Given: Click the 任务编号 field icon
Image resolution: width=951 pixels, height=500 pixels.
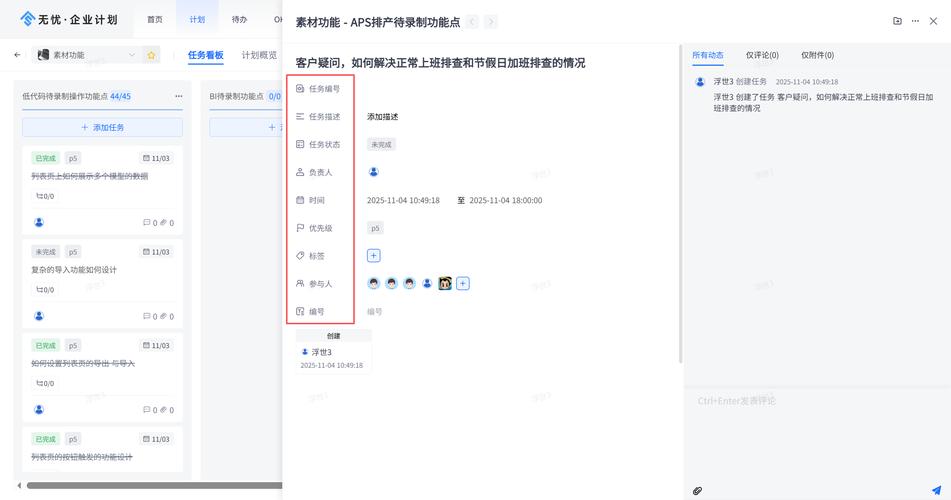Looking at the screenshot, I should [300, 89].
